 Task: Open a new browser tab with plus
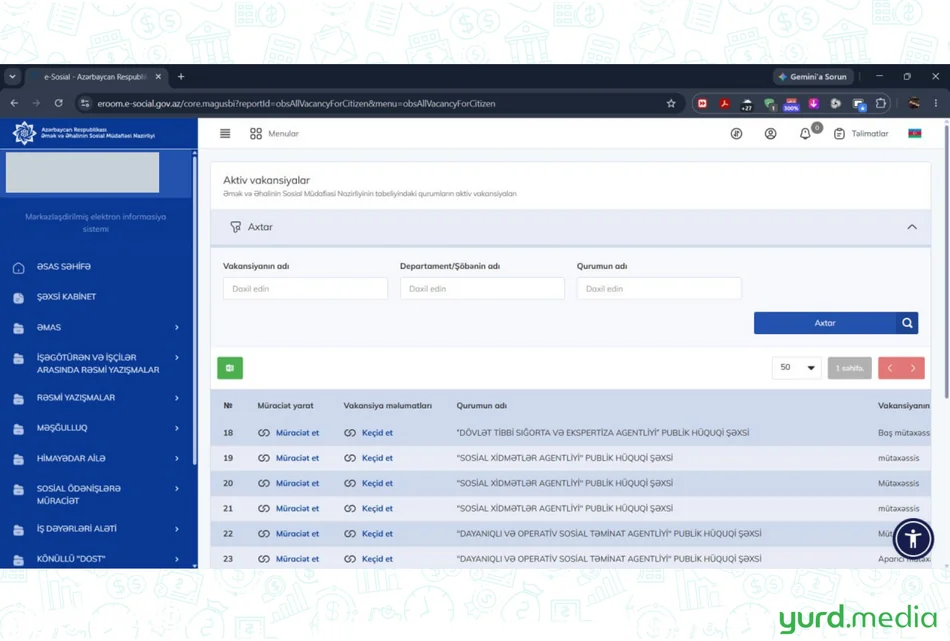pyautogui.click(x=181, y=77)
